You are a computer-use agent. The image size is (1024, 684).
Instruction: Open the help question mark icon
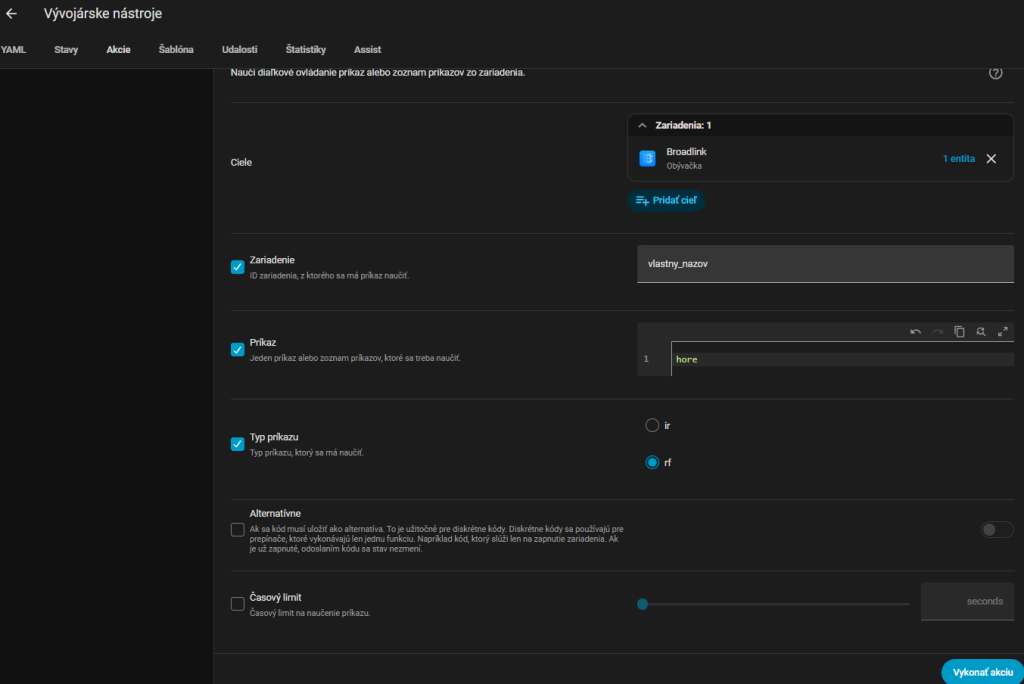coord(995,73)
